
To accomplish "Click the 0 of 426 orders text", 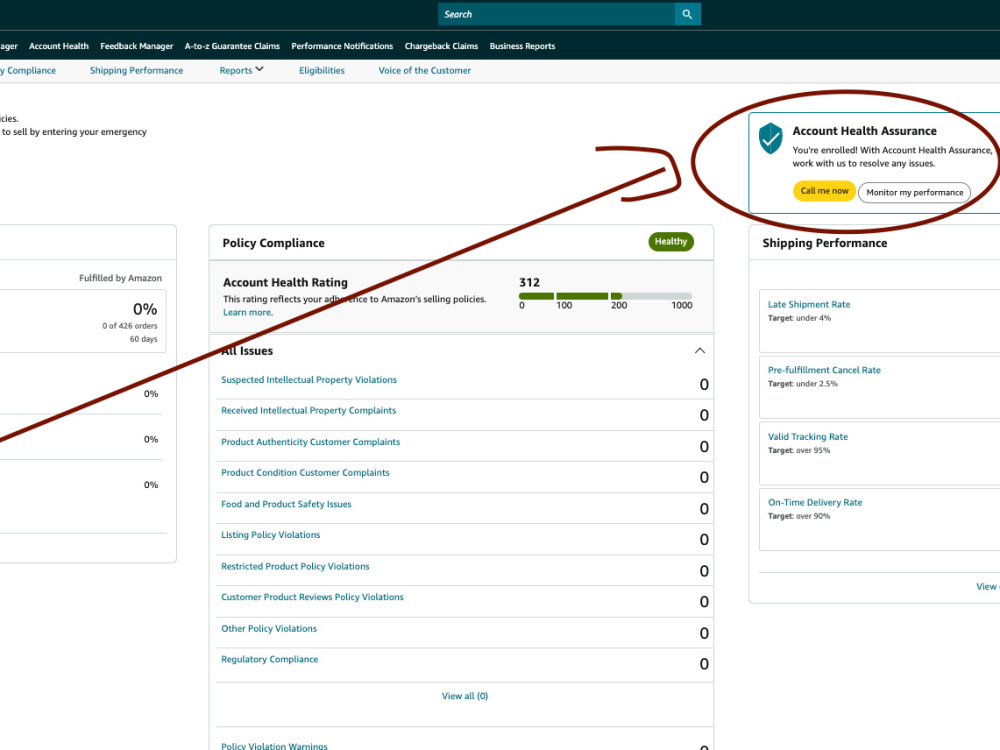I will pos(129,325).
